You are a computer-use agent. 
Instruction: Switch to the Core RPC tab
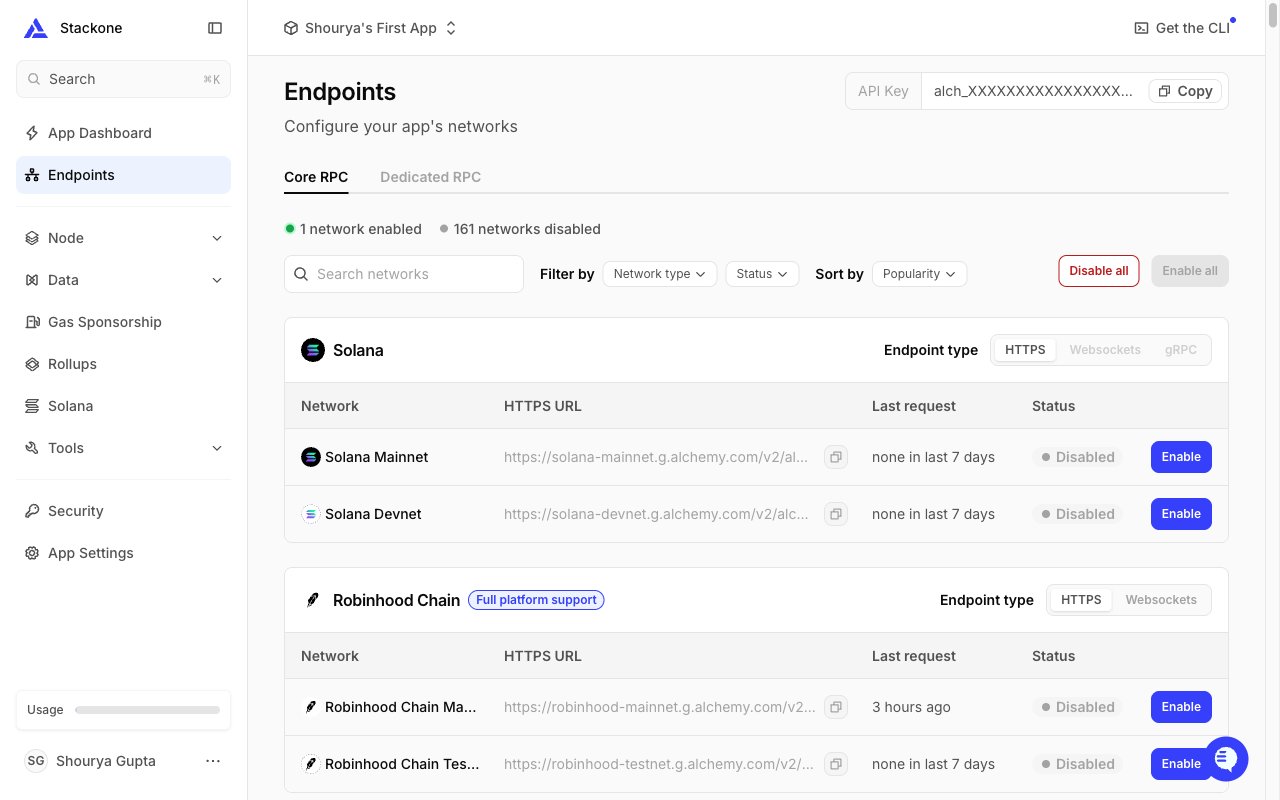click(316, 177)
